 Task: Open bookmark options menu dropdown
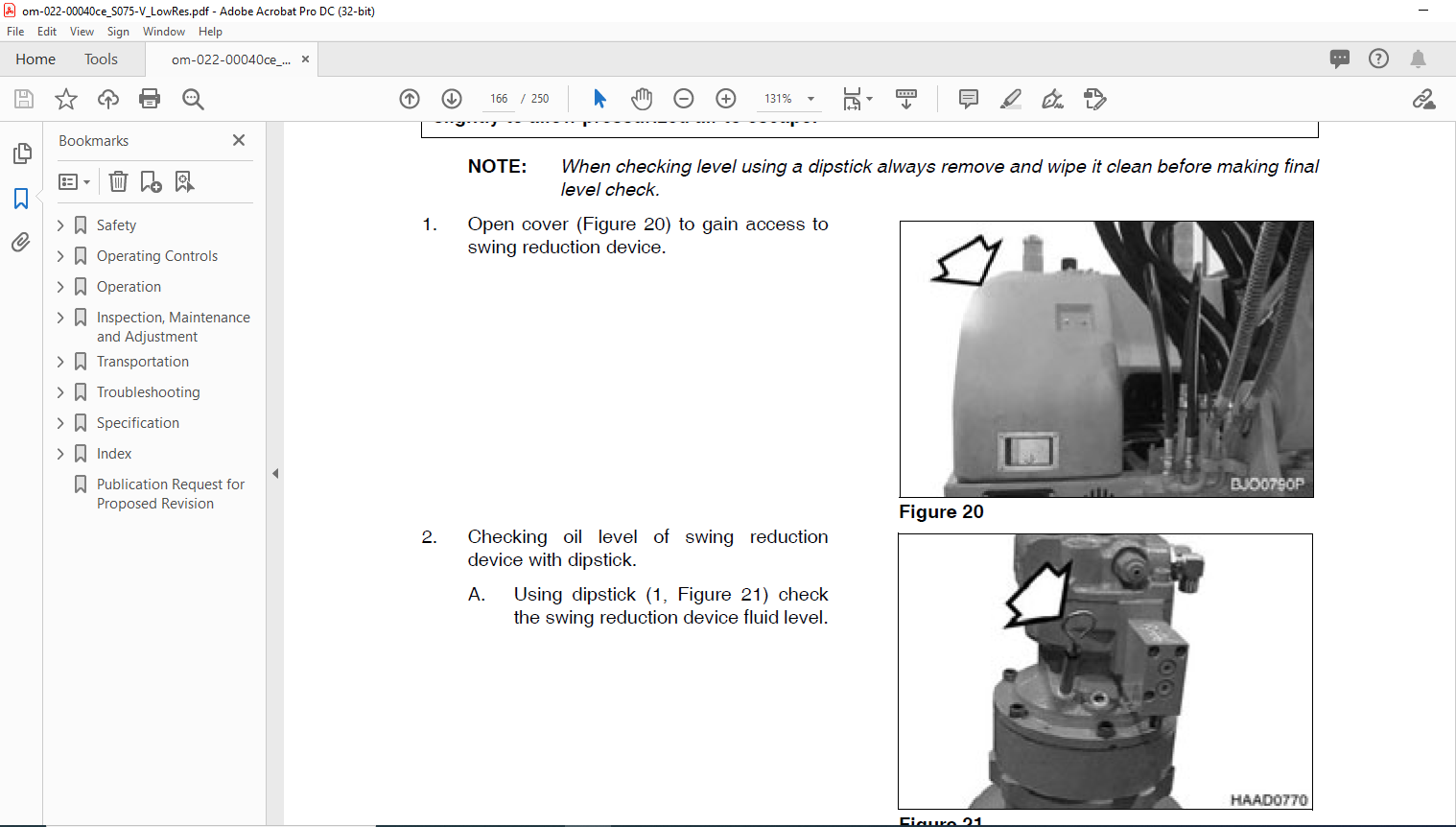(74, 181)
